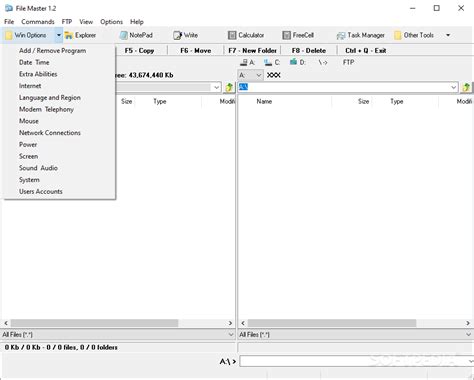Select Language and Region
Screen dimensions: 474x380
[60, 98]
